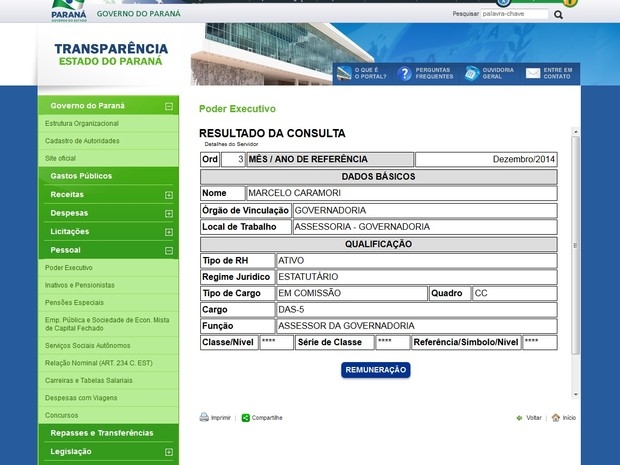Click the Entre em Contato envelope icon
This screenshot has height=465, width=620.
click(x=533, y=73)
